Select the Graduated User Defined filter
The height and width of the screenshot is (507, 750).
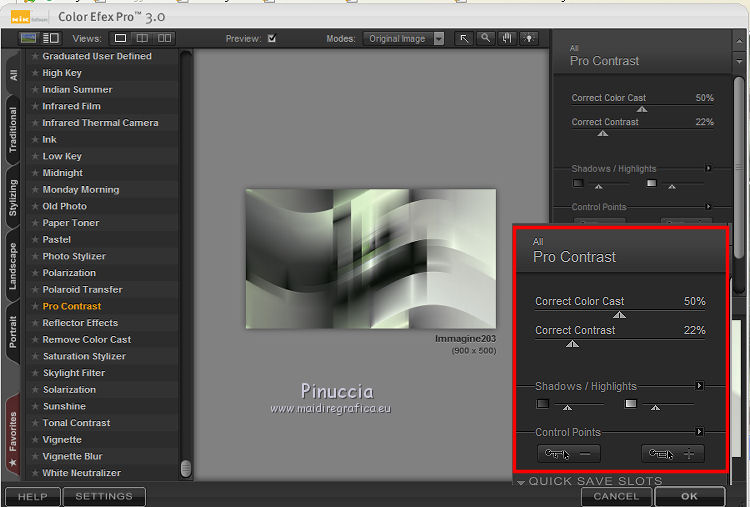[x=97, y=56]
